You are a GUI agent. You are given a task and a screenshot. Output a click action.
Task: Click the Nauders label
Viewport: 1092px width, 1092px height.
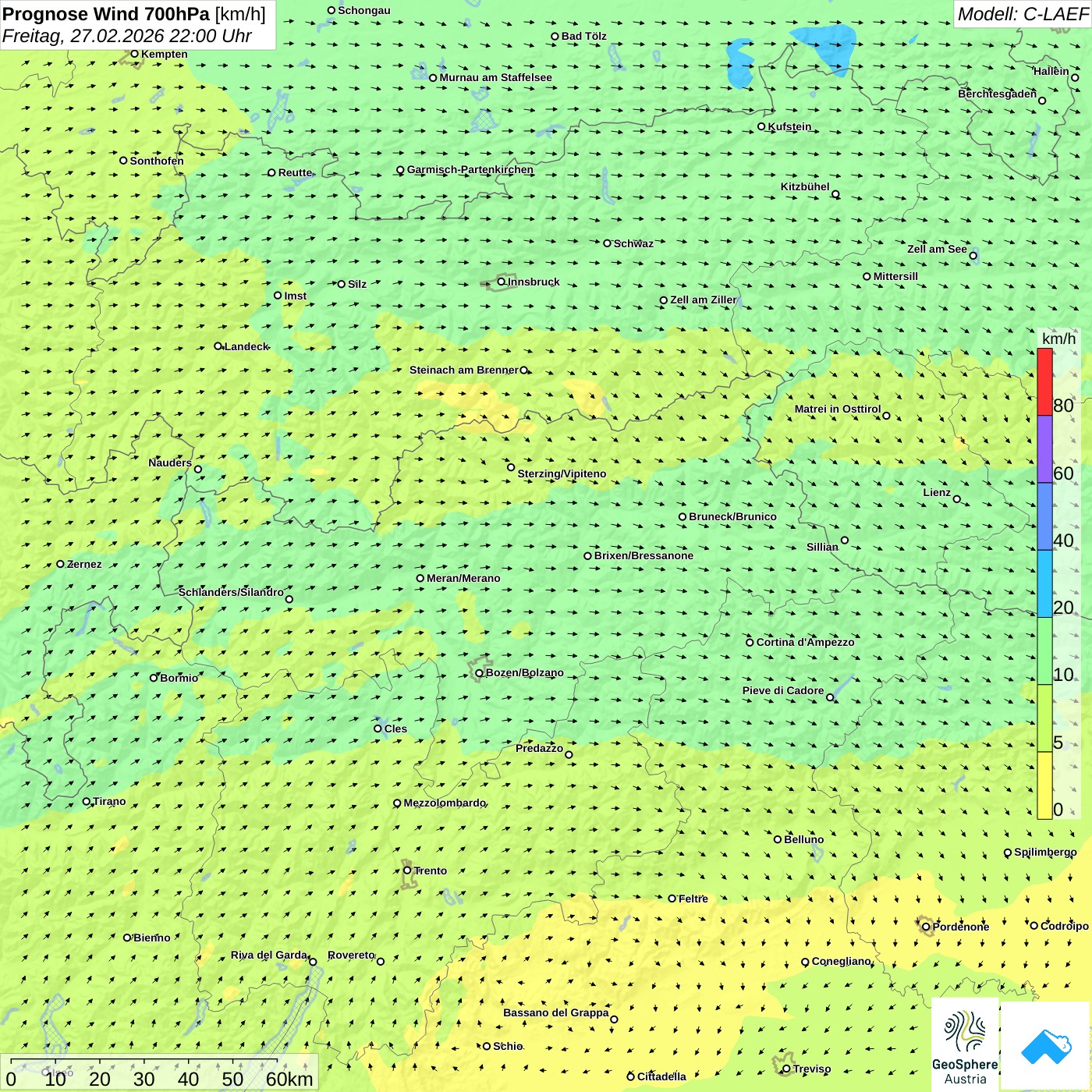pyautogui.click(x=170, y=463)
